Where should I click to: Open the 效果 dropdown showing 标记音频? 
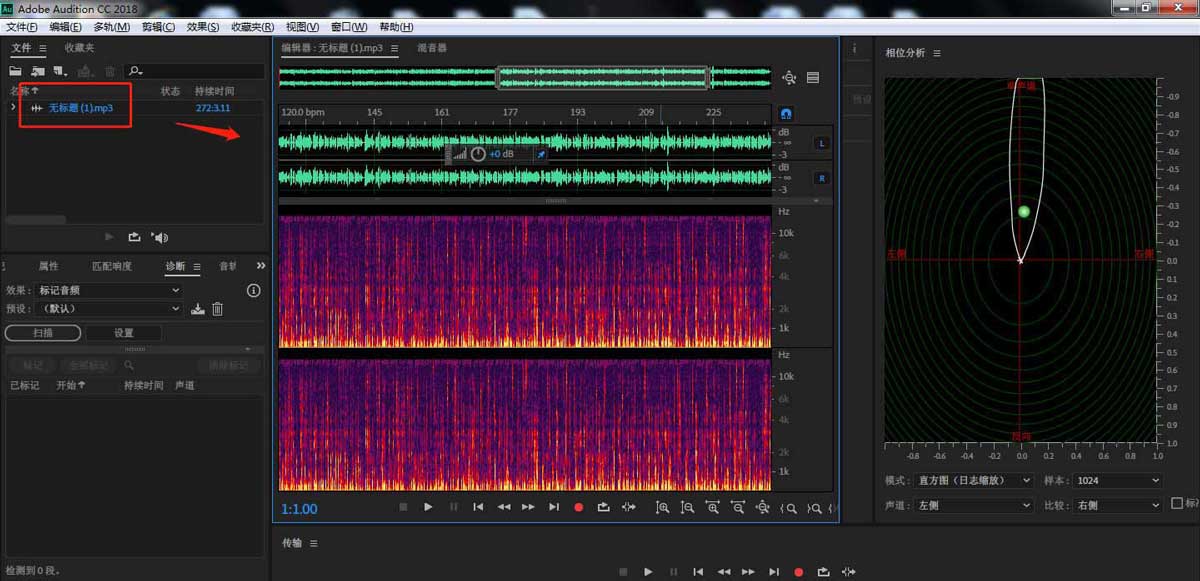pyautogui.click(x=108, y=290)
